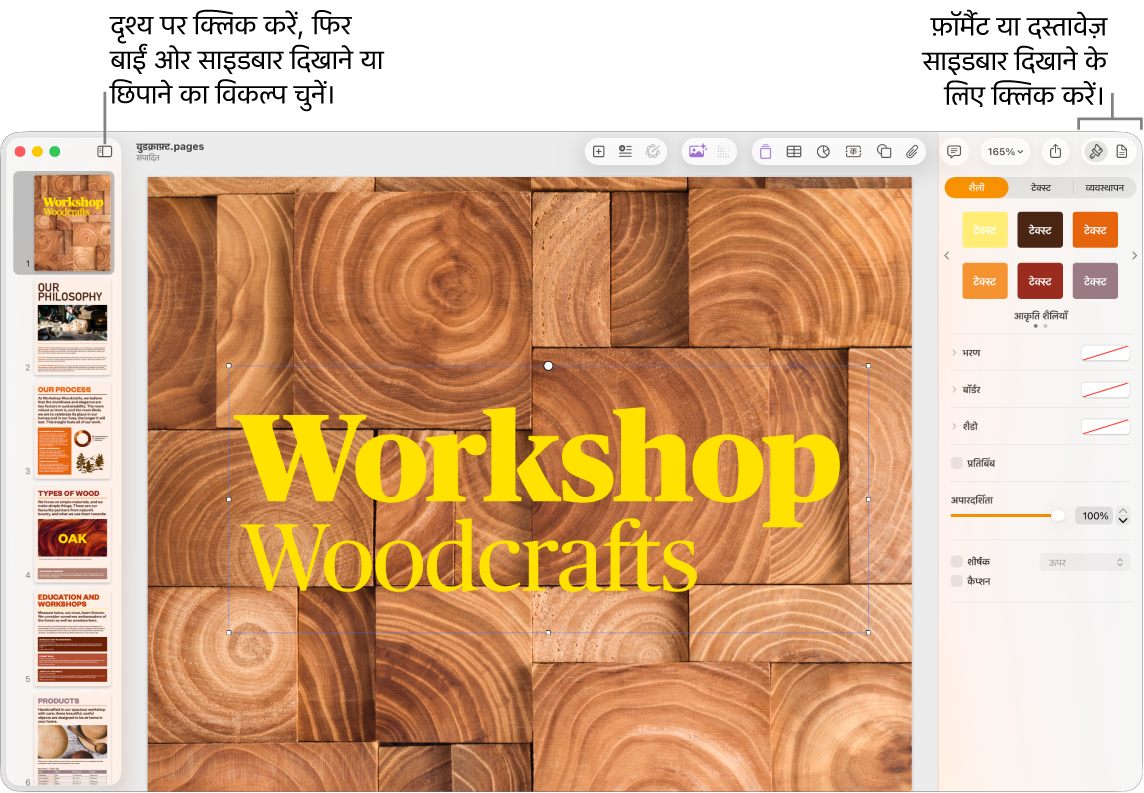The width and height of the screenshot is (1144, 793).
Task: Switch to the टेक्स्ट tab
Action: click(x=1040, y=187)
